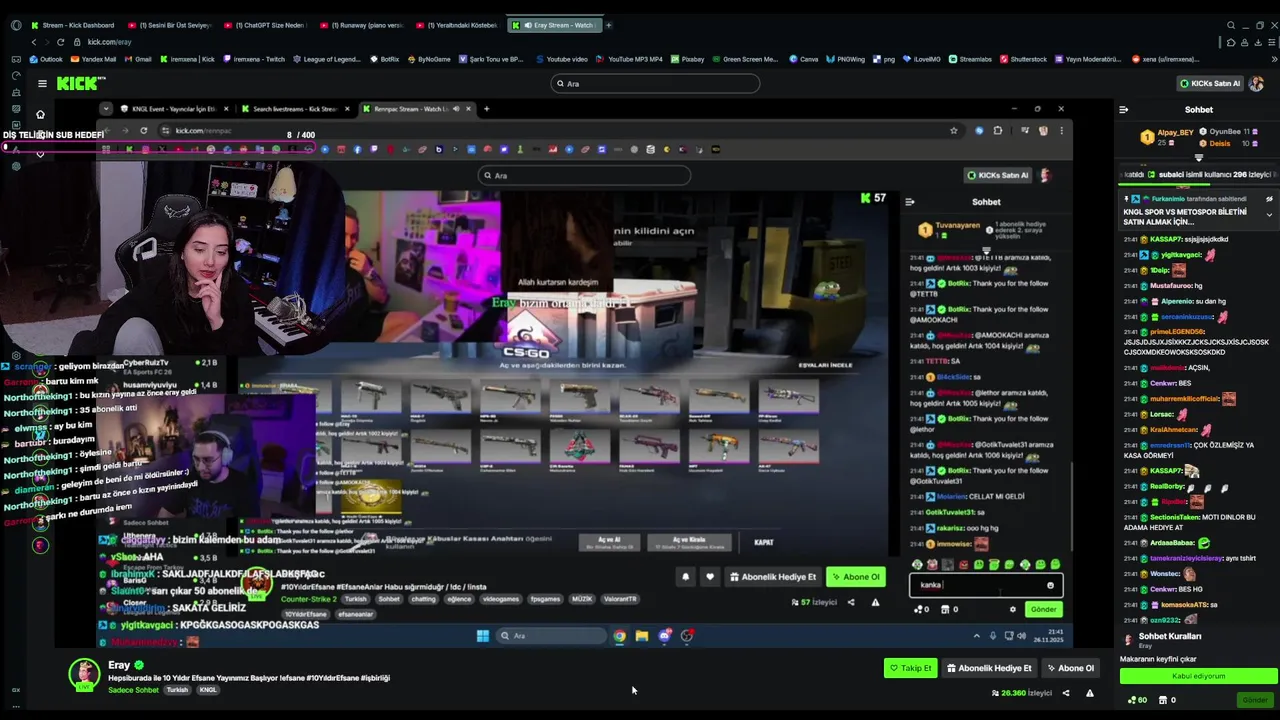
Task: Click Abonelik Hediye Et below Eray's video
Action: (989, 668)
